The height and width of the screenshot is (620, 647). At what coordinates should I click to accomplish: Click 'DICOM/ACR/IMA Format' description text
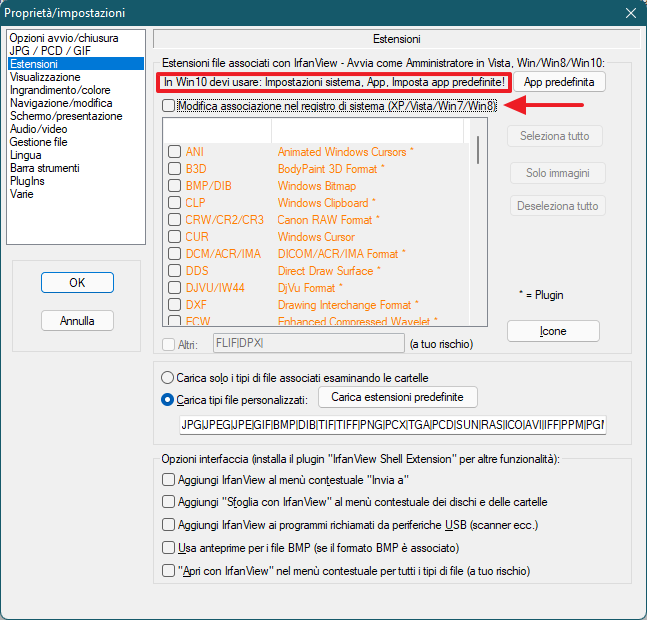(x=338, y=254)
